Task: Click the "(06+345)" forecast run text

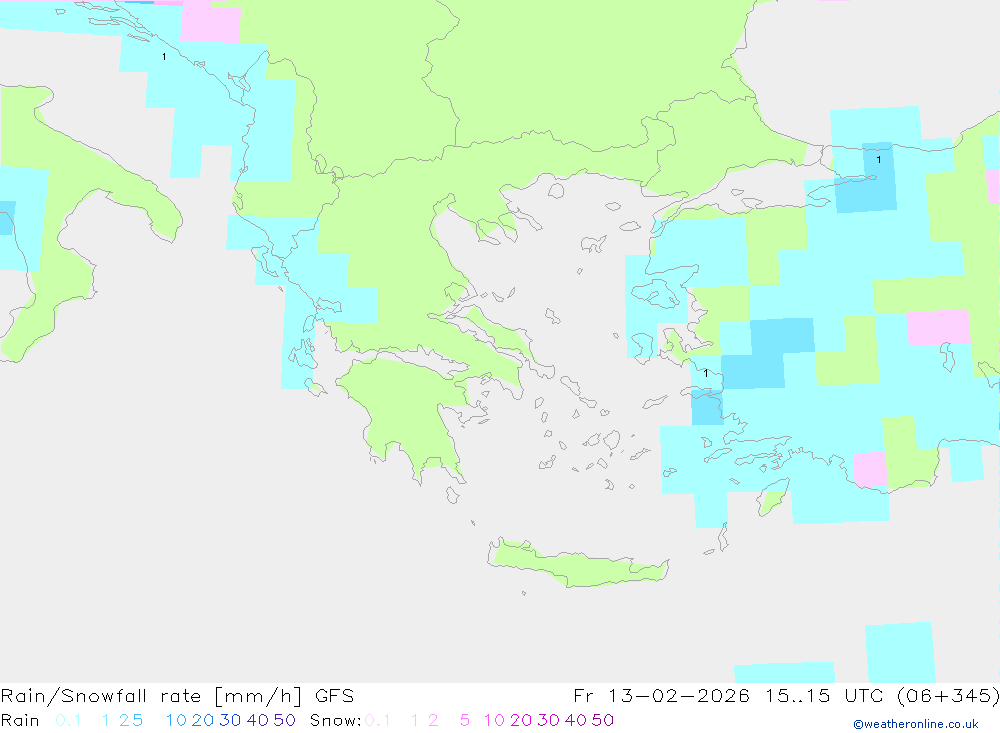Action: (x=948, y=696)
